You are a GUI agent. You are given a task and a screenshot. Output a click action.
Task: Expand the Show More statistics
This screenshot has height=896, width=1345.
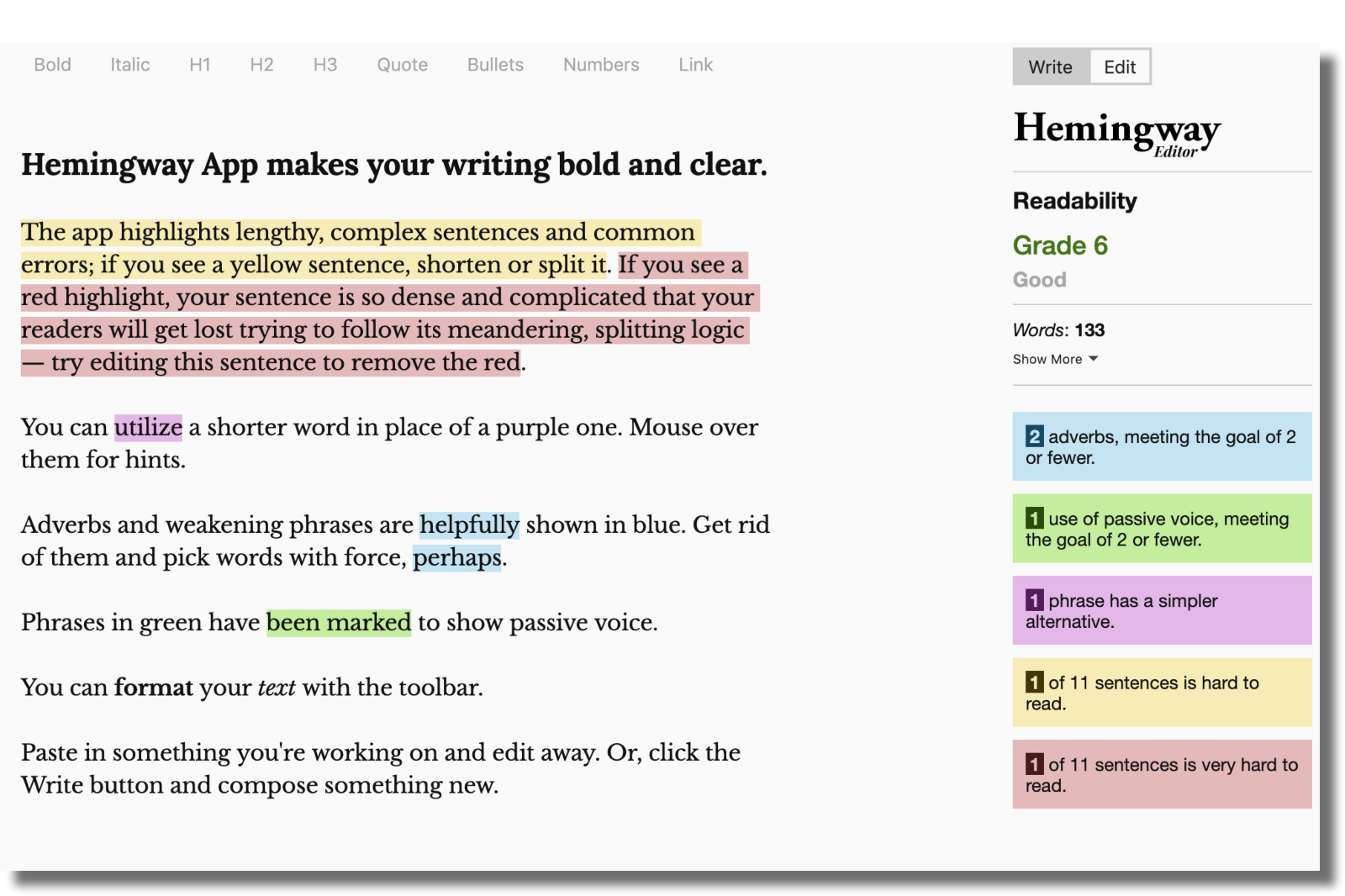(x=1056, y=359)
